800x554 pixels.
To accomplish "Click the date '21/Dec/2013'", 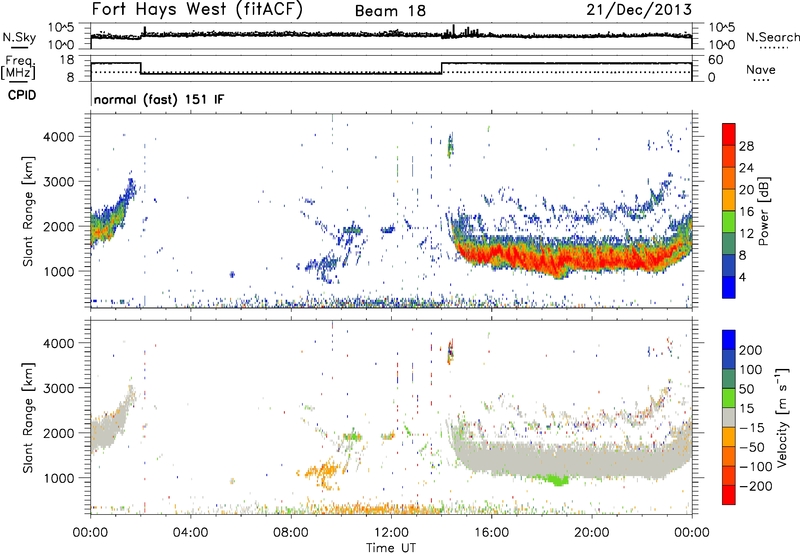I will [x=639, y=10].
